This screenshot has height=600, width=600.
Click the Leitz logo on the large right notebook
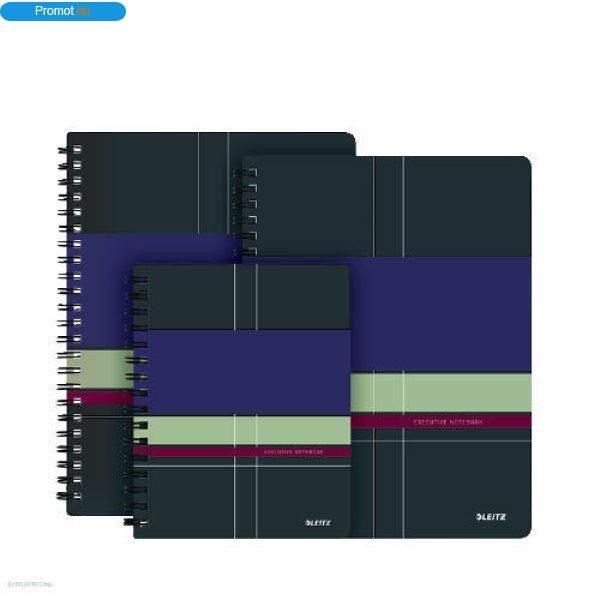[491, 517]
